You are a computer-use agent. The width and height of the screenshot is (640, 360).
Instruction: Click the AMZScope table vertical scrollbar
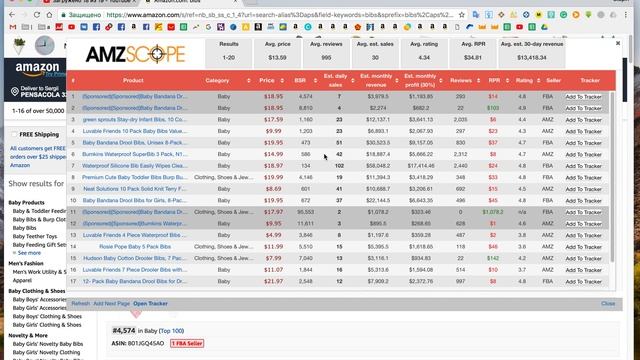pos(612,178)
